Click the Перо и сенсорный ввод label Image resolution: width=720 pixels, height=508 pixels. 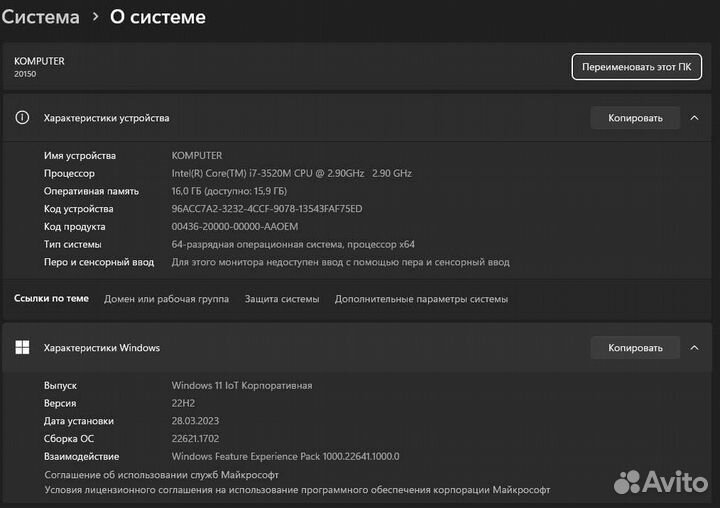99,262
